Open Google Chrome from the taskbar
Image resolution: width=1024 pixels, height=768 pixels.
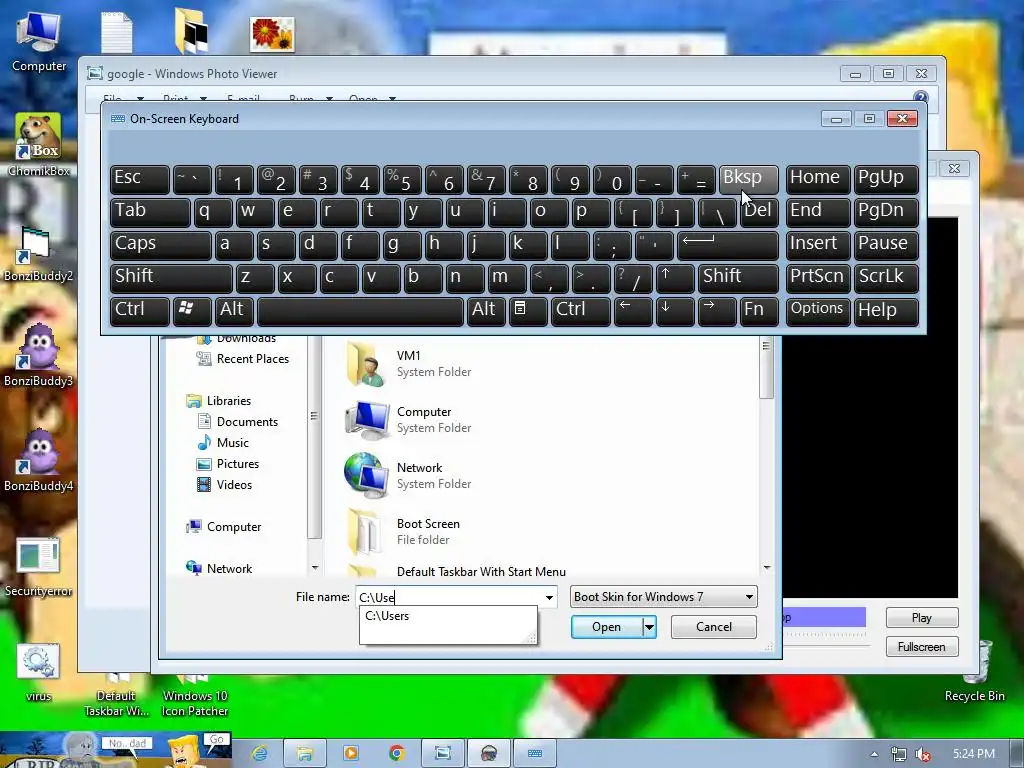396,753
